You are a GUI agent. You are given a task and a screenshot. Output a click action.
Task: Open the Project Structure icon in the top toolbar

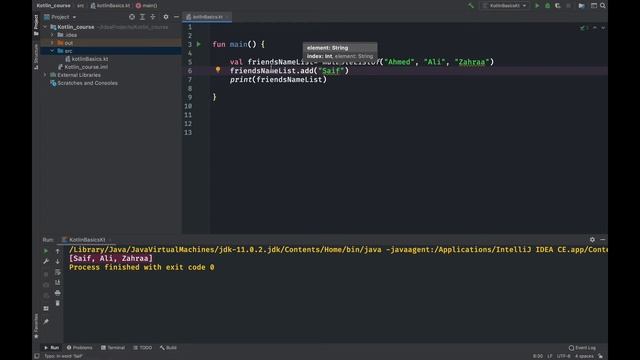(581, 6)
